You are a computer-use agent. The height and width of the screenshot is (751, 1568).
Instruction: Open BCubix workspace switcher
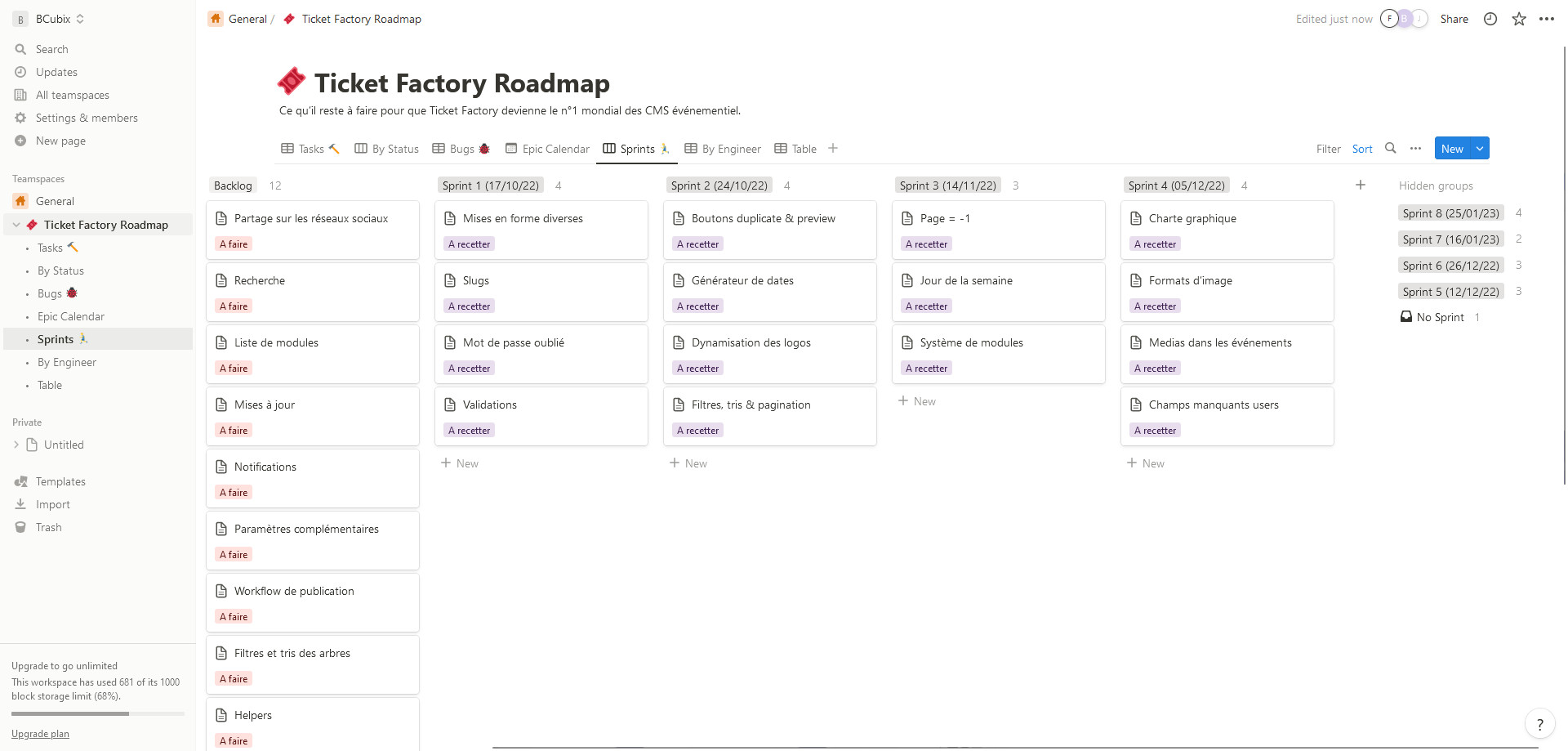tap(49, 19)
